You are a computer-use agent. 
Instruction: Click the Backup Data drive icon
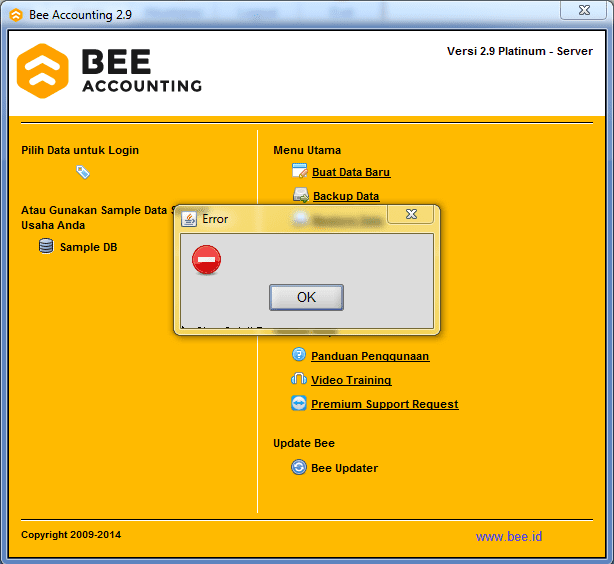(301, 195)
